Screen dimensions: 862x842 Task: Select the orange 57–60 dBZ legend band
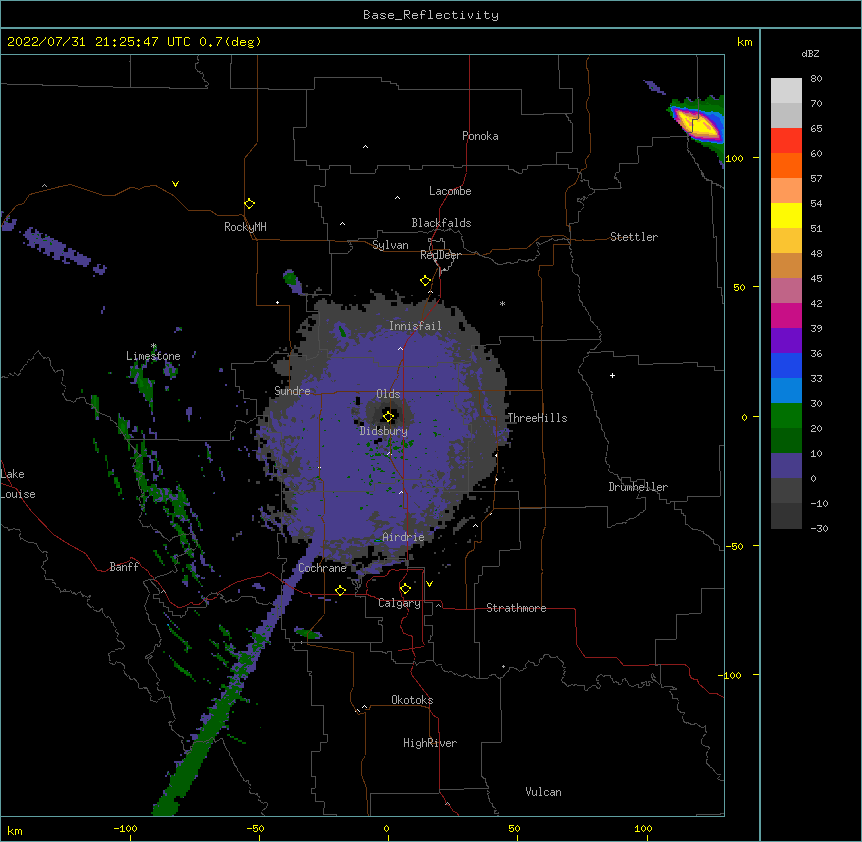[786, 165]
